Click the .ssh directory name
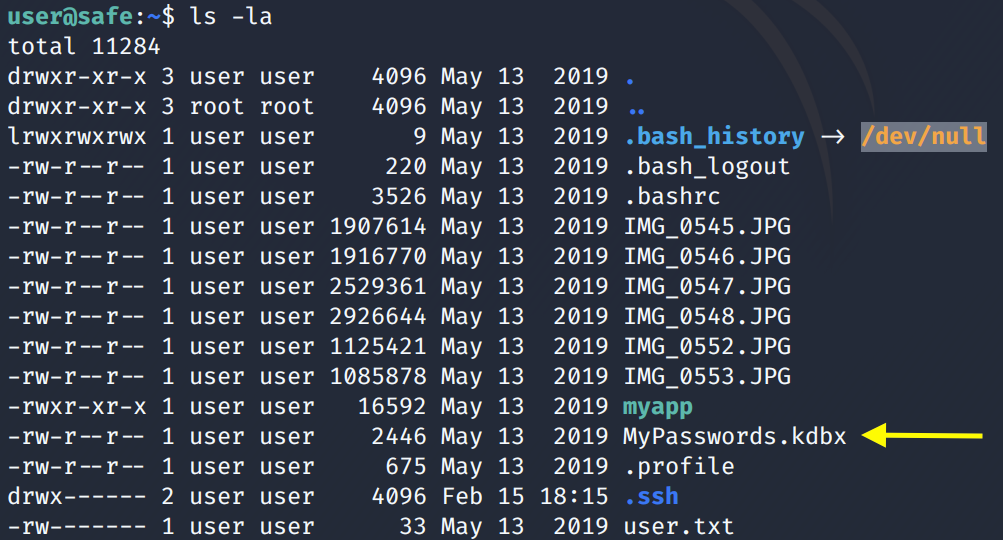1003x540 pixels. [x=652, y=497]
